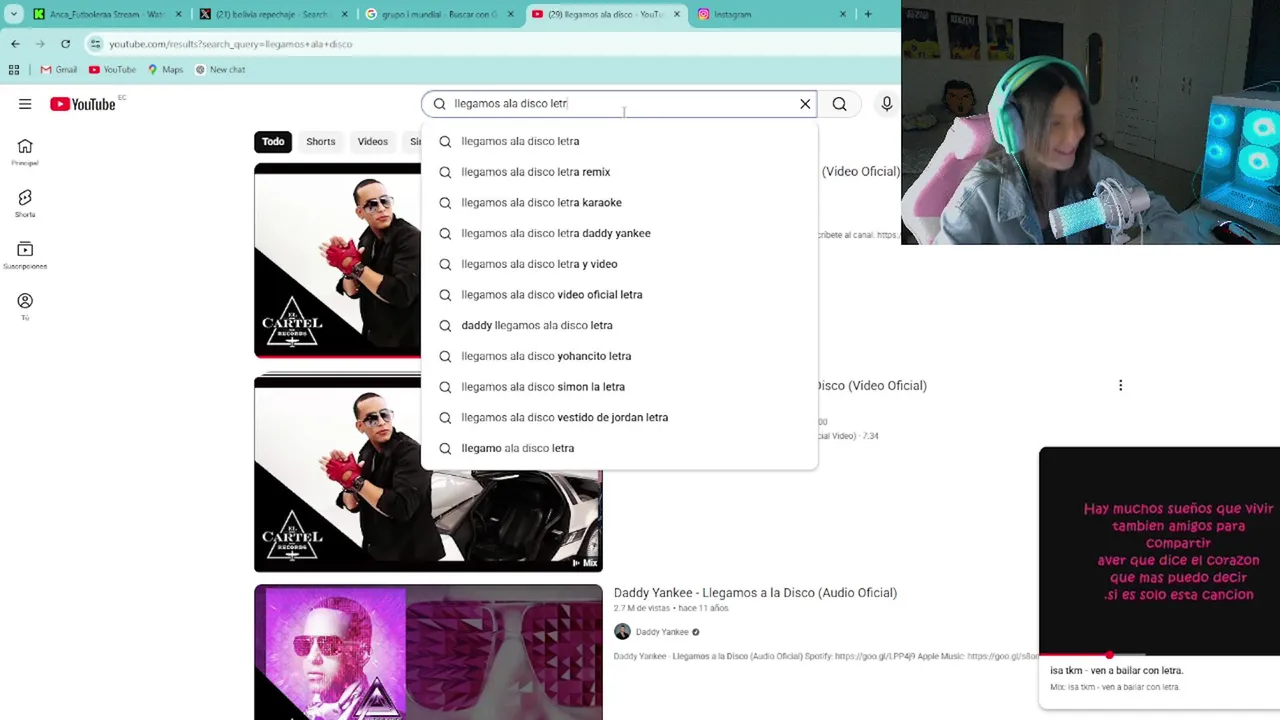Open the Gmail bookmark
This screenshot has height=720, width=1280.
[x=59, y=70]
